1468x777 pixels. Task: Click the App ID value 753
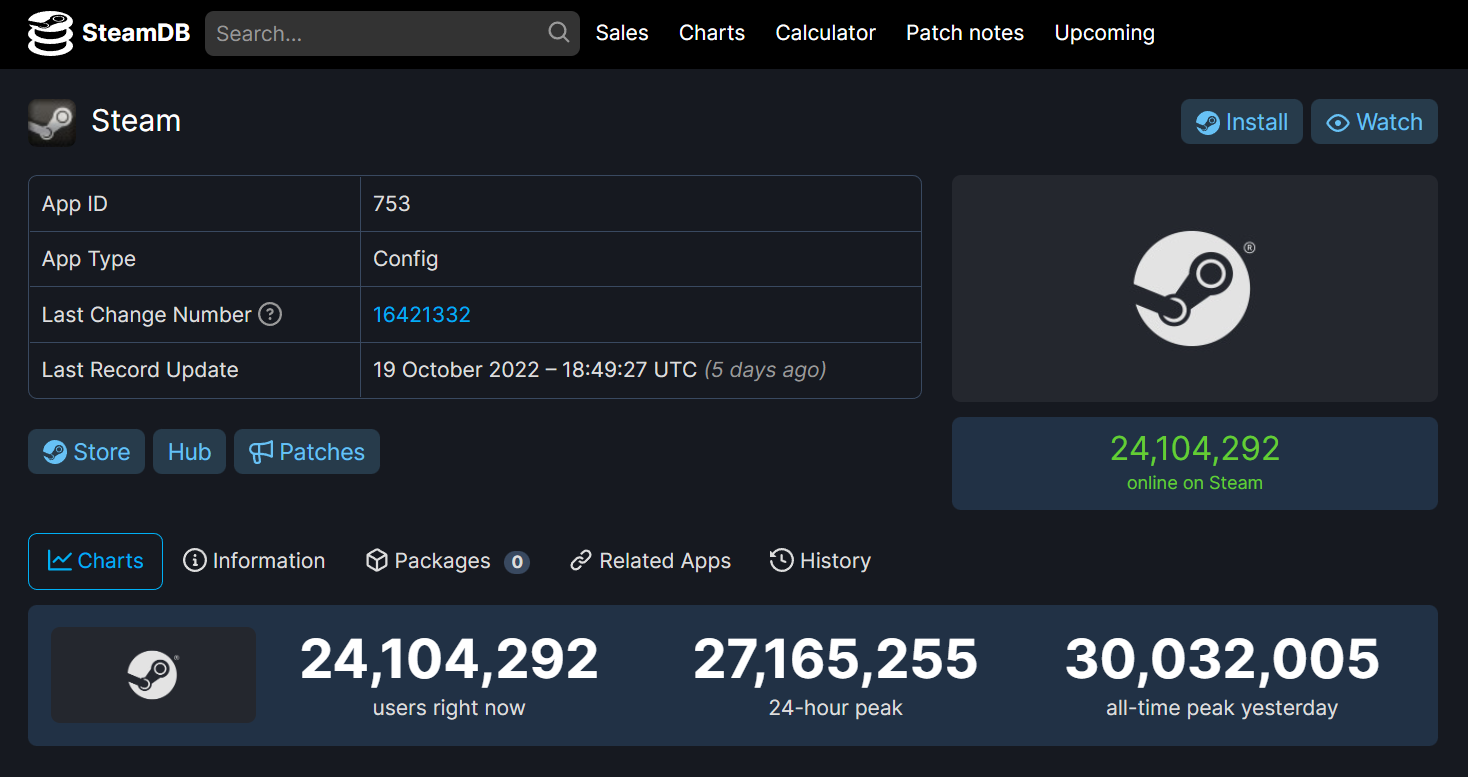coord(392,204)
